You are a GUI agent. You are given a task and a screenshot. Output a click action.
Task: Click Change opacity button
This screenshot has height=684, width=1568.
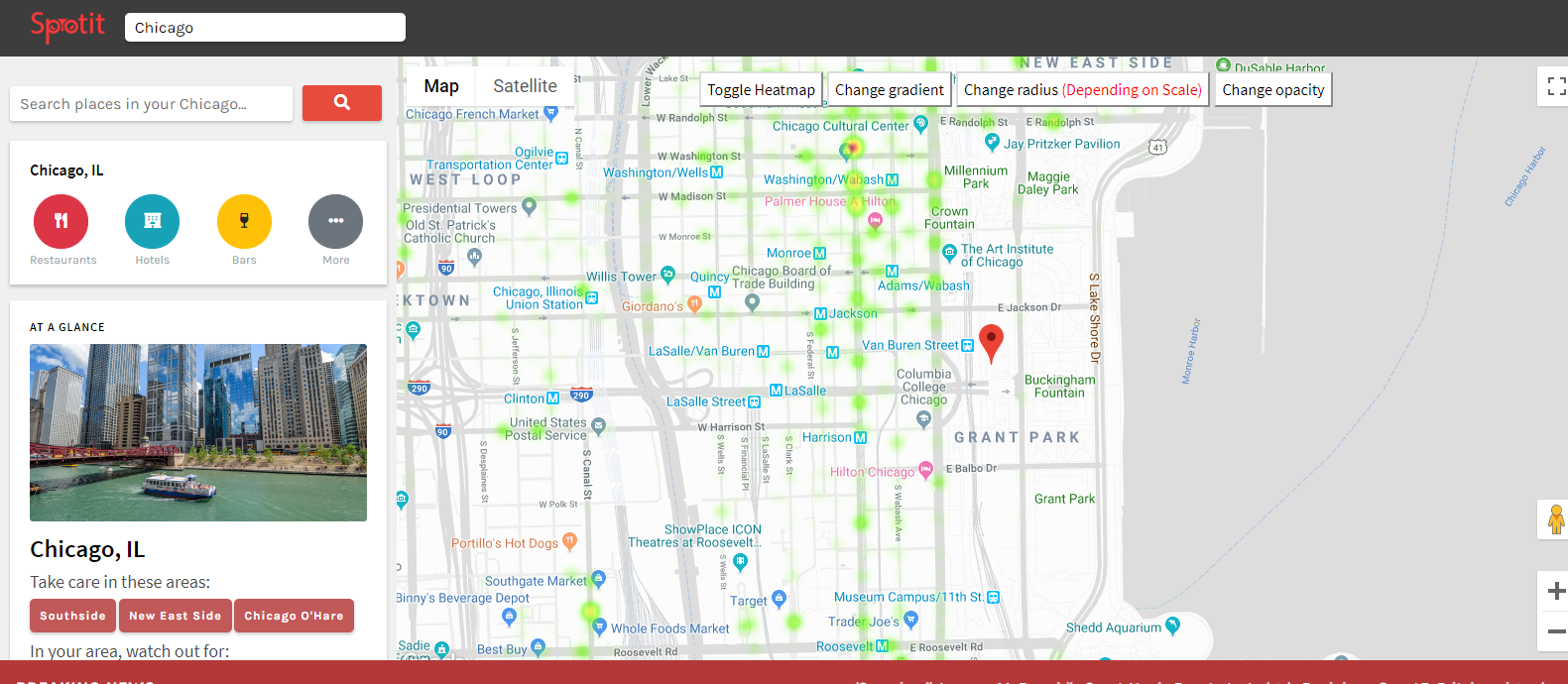pyautogui.click(x=1273, y=89)
